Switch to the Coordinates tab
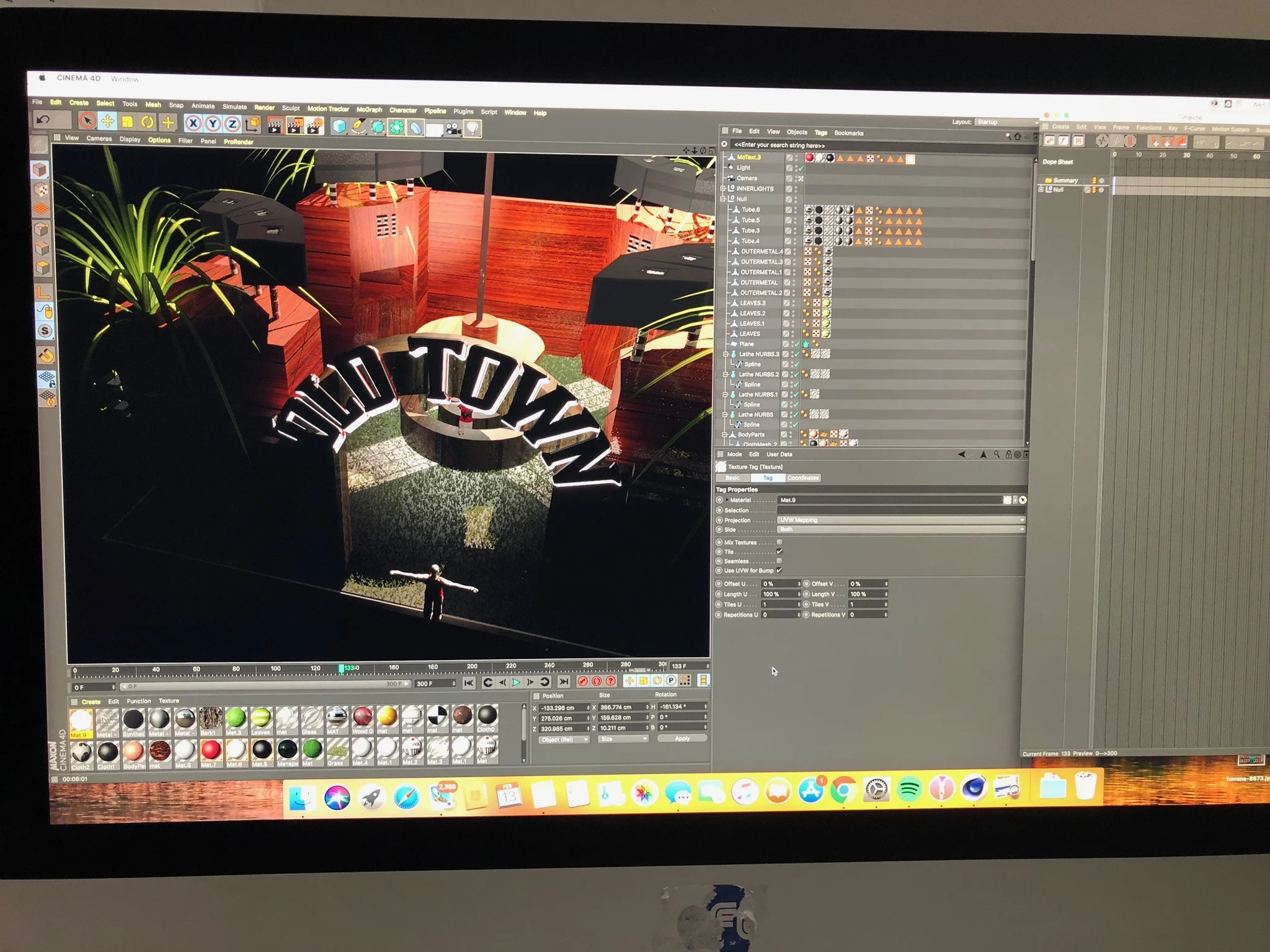 (802, 478)
